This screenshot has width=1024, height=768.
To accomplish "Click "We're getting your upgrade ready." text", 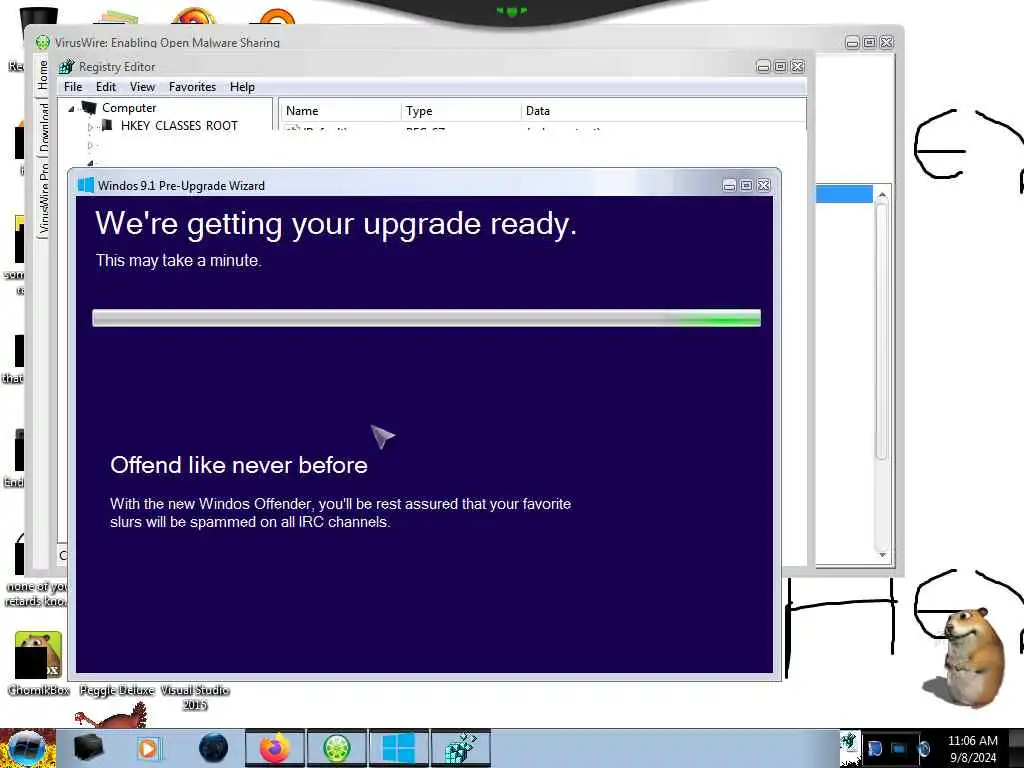I will pyautogui.click(x=336, y=224).
